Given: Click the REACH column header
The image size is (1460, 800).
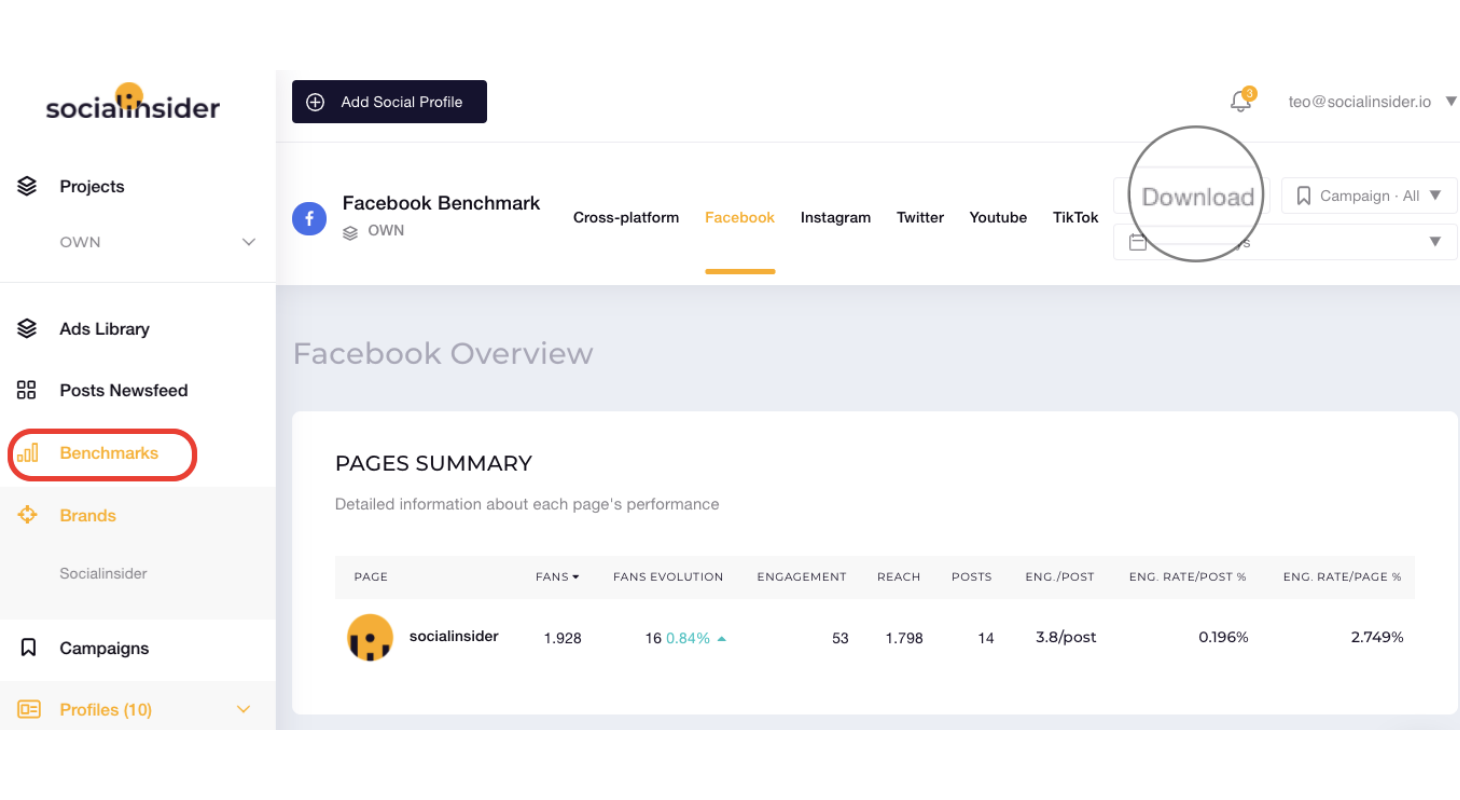Looking at the screenshot, I should [899, 577].
